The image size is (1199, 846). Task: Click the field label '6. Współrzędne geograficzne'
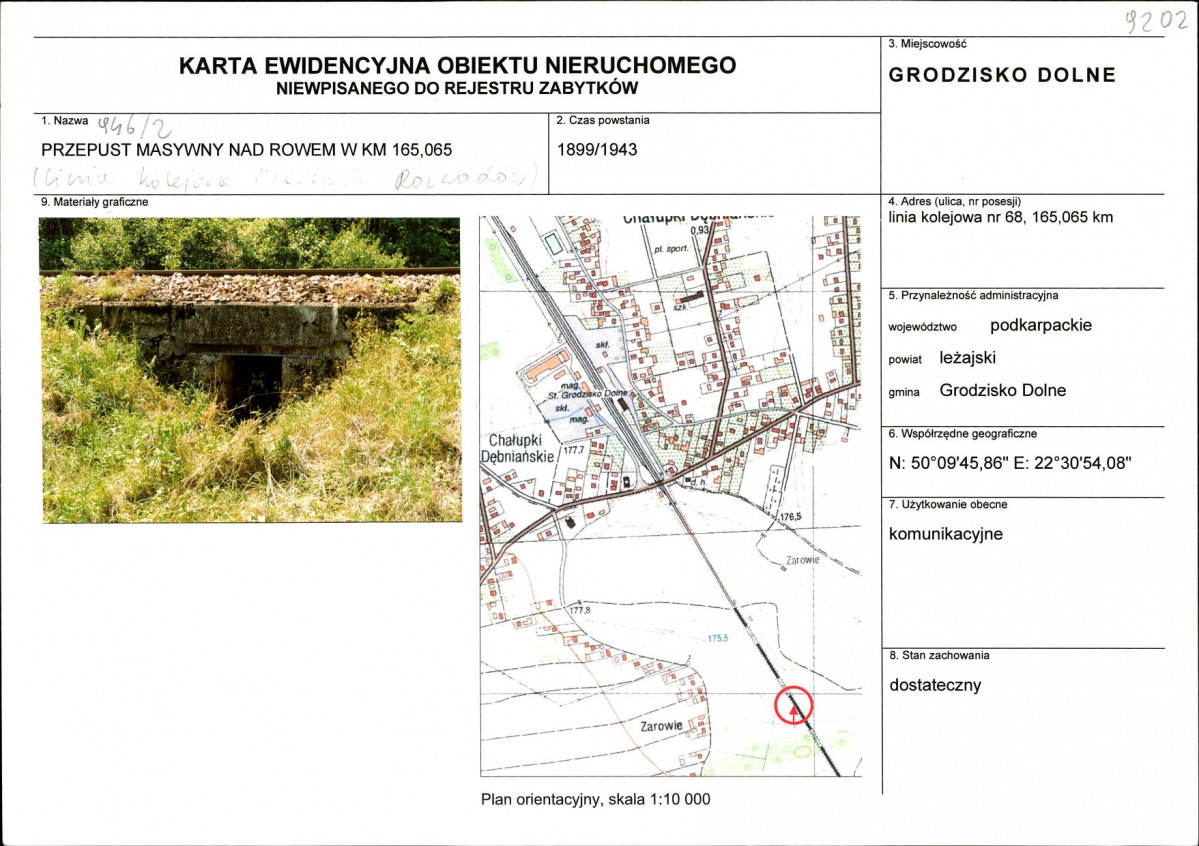click(962, 434)
